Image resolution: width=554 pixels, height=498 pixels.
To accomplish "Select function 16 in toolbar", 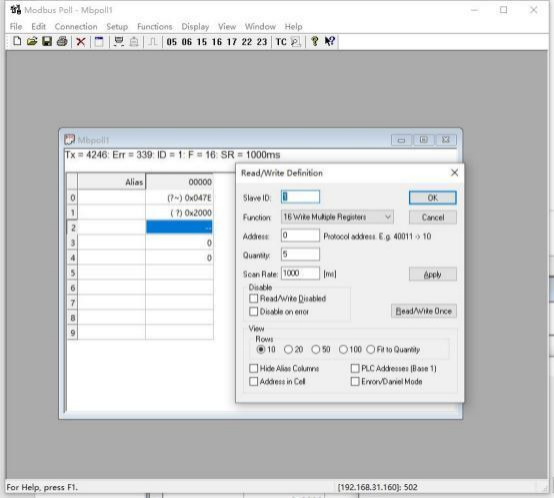I will (x=217, y=42).
